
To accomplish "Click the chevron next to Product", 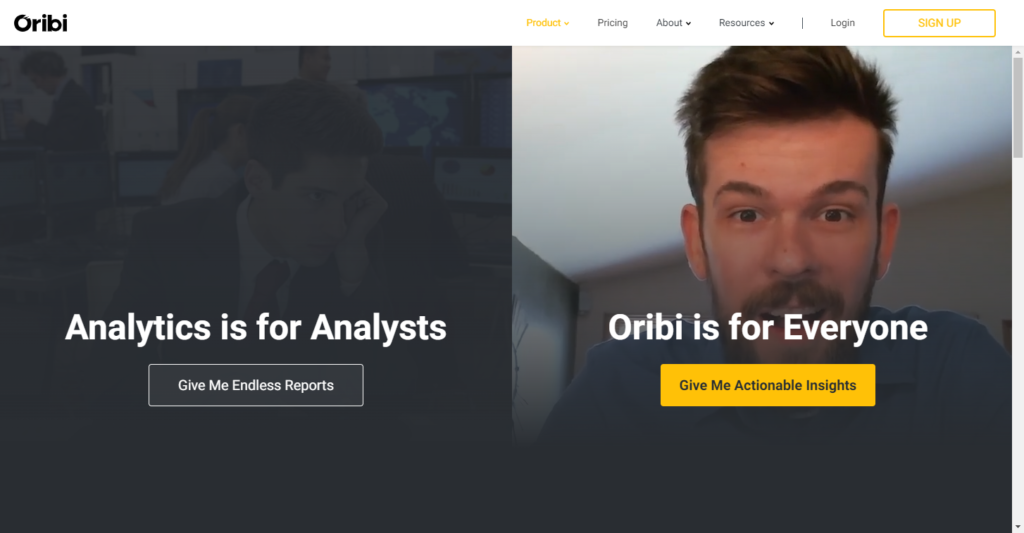I will click(x=566, y=24).
